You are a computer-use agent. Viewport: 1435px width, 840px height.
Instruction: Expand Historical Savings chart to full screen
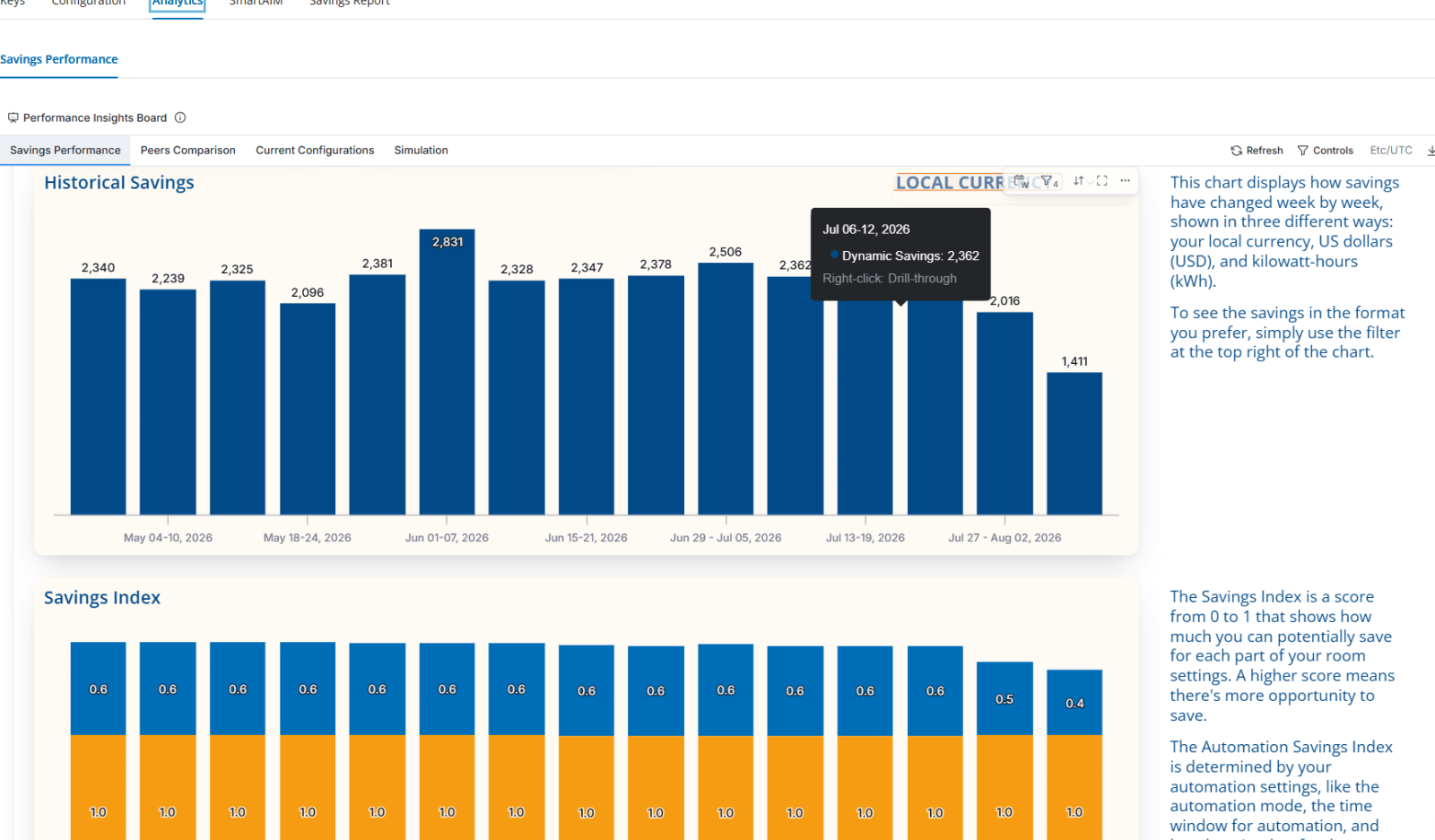(1102, 181)
